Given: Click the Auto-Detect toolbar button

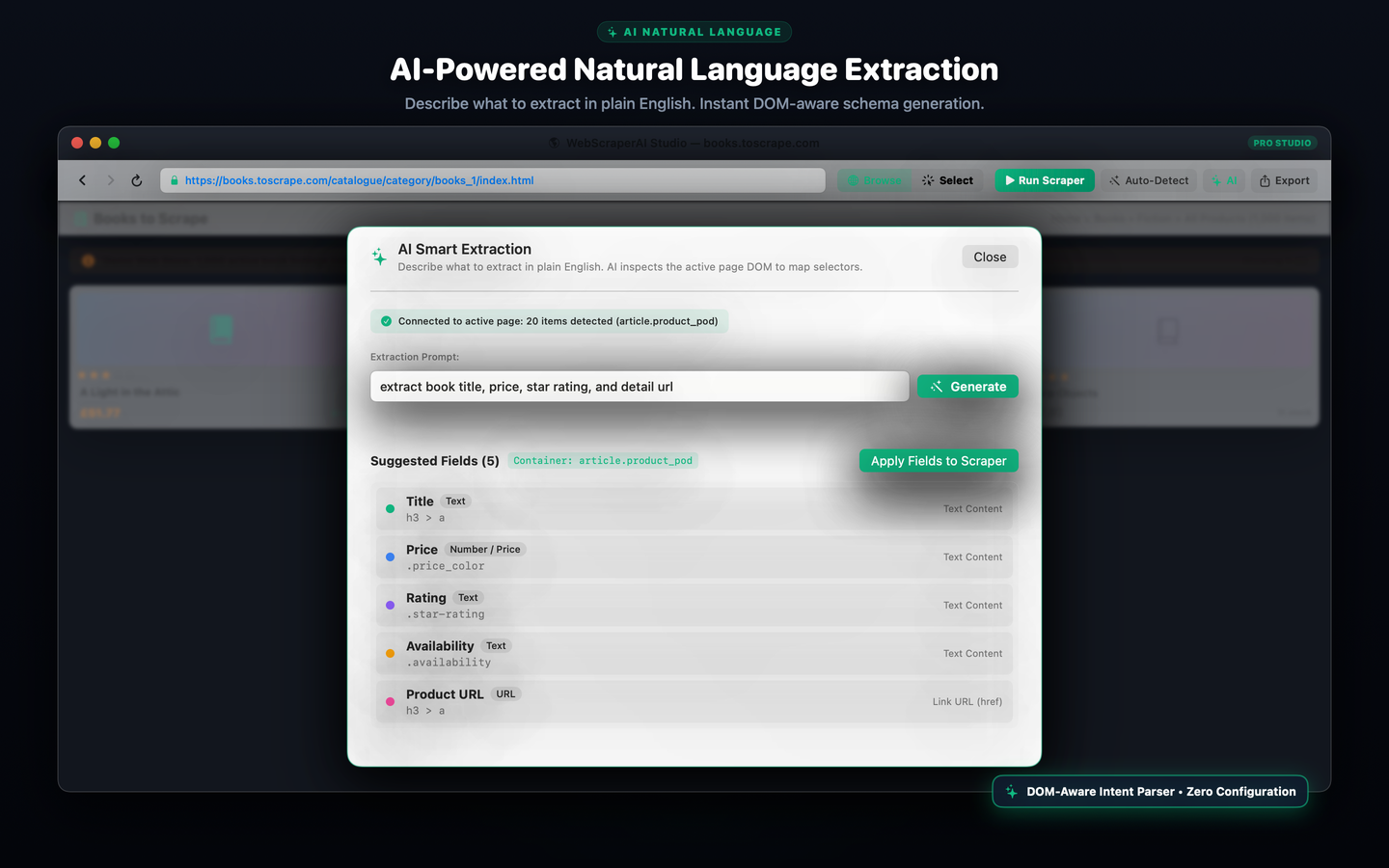Looking at the screenshot, I should (x=1149, y=180).
